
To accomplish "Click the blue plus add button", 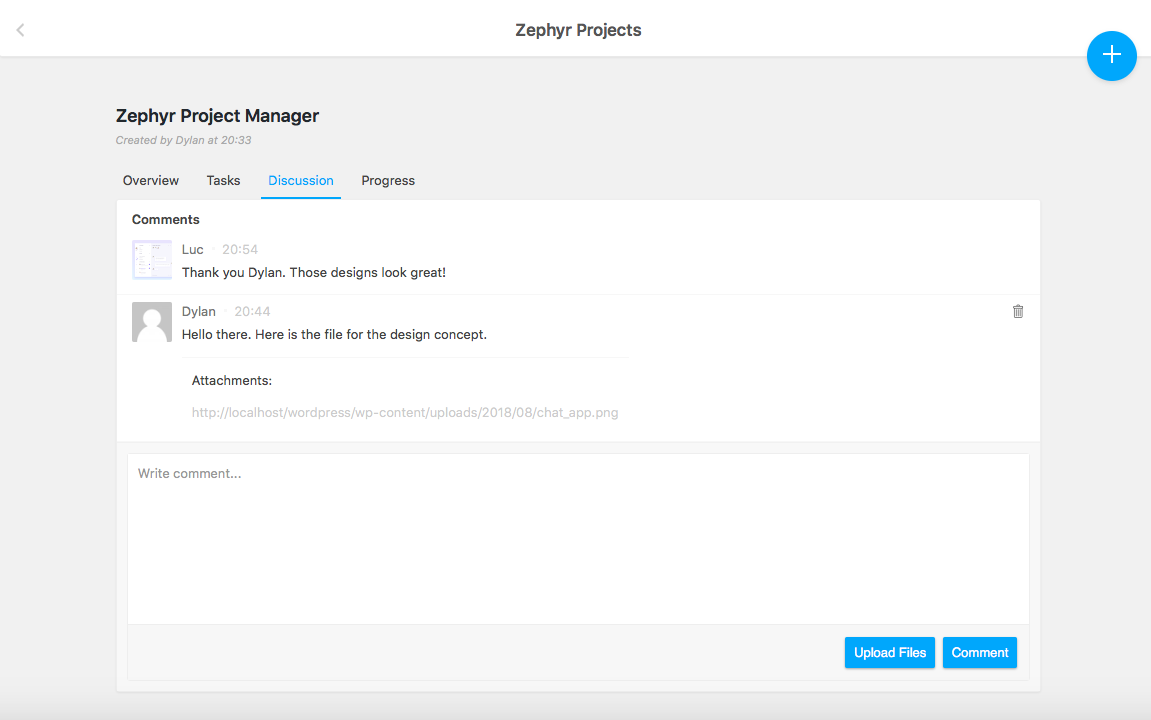I will 1111,56.
